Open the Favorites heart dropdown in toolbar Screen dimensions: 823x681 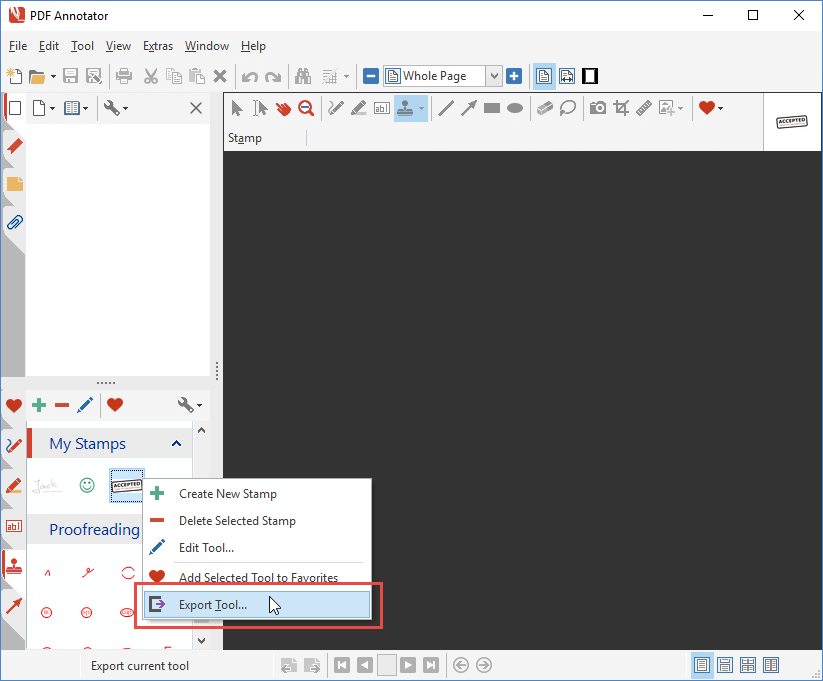(x=721, y=109)
